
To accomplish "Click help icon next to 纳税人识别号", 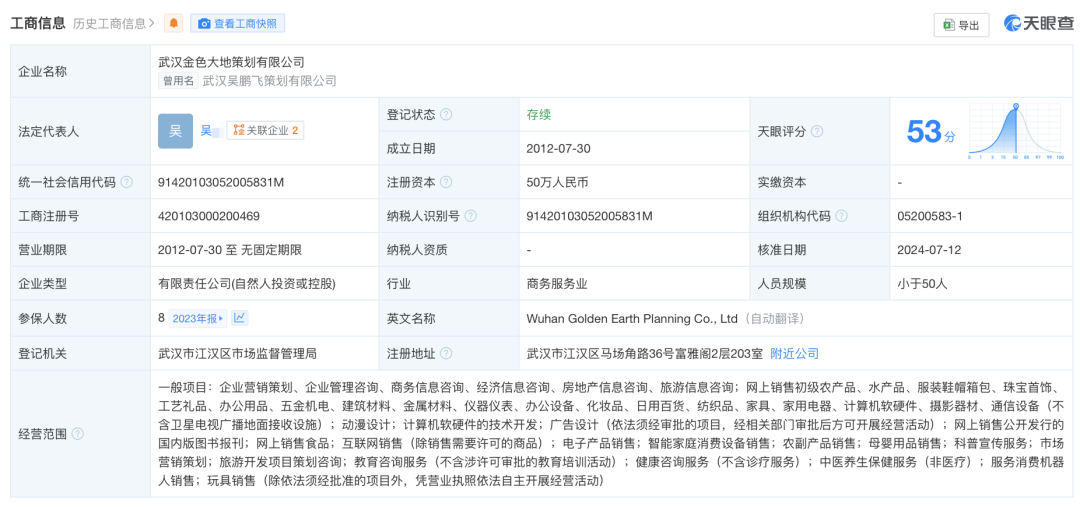I will click(x=470, y=216).
